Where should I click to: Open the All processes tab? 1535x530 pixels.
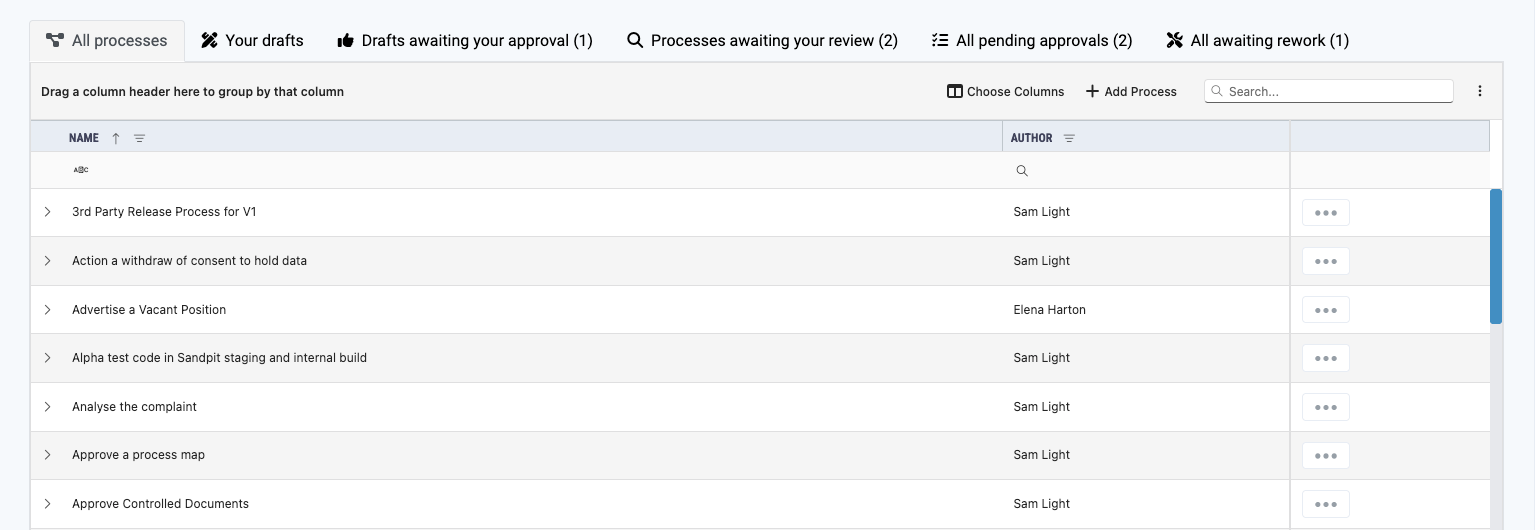107,40
